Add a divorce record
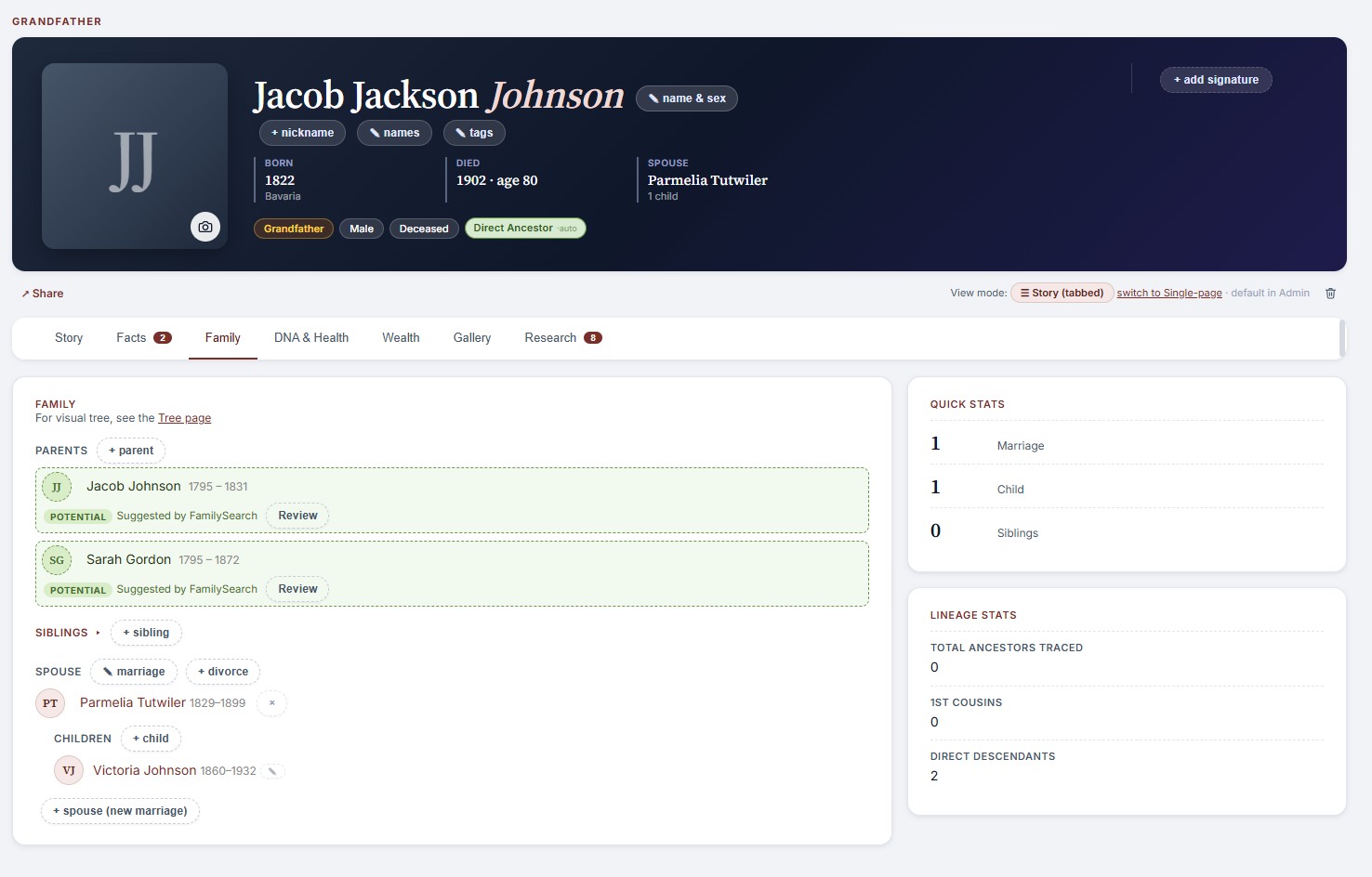This screenshot has width=1372, height=877. pos(223,672)
